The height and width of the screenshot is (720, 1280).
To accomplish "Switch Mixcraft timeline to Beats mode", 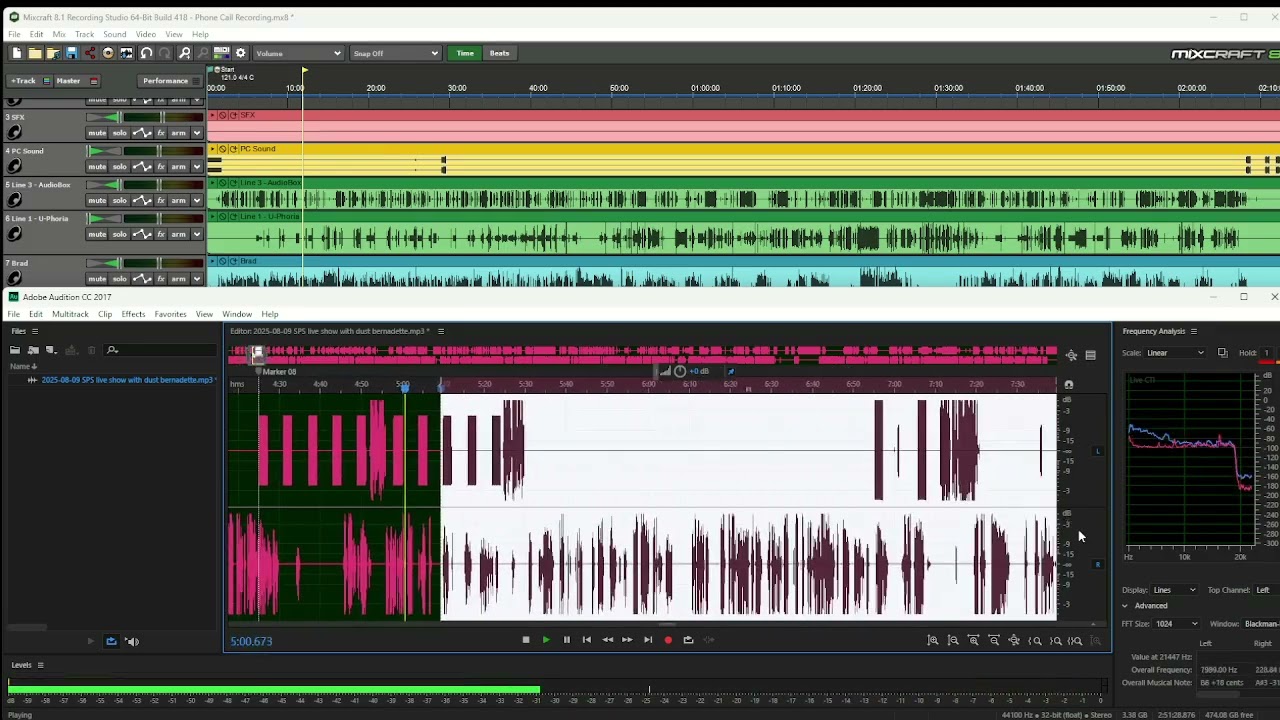I will [500, 53].
